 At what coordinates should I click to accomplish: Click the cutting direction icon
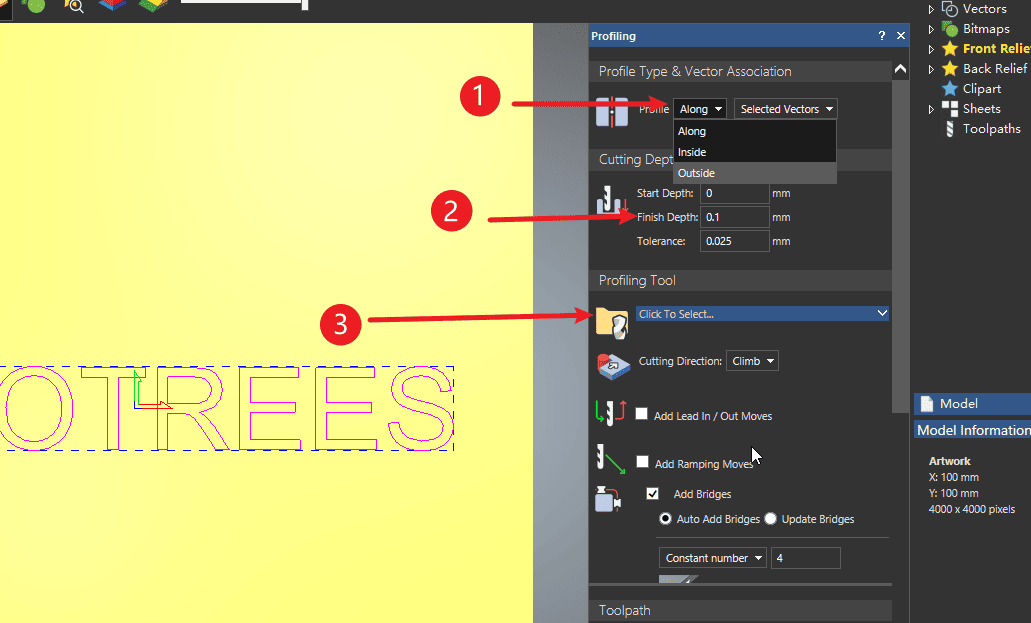click(x=612, y=366)
